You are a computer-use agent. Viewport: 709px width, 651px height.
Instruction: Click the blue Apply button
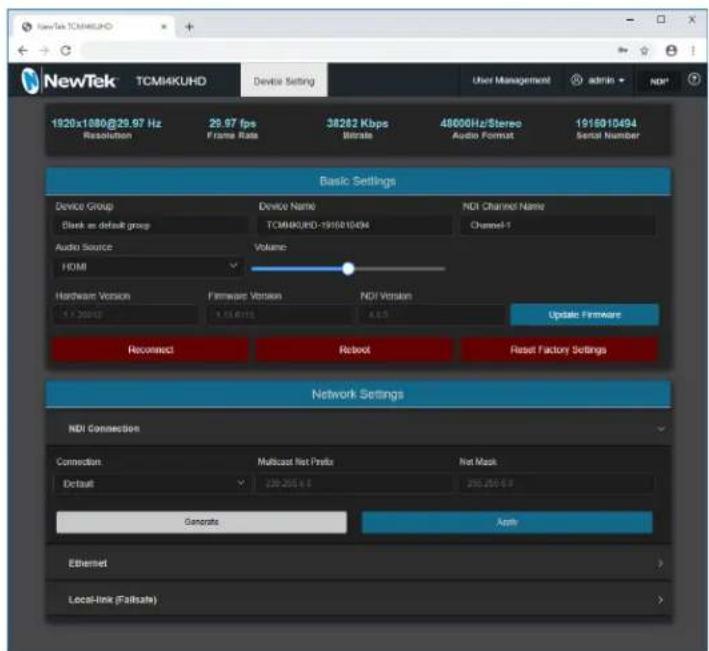click(x=507, y=522)
